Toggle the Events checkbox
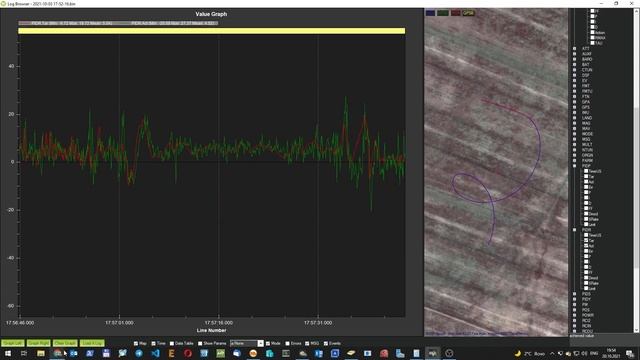The width and height of the screenshot is (640, 360). 326,343
